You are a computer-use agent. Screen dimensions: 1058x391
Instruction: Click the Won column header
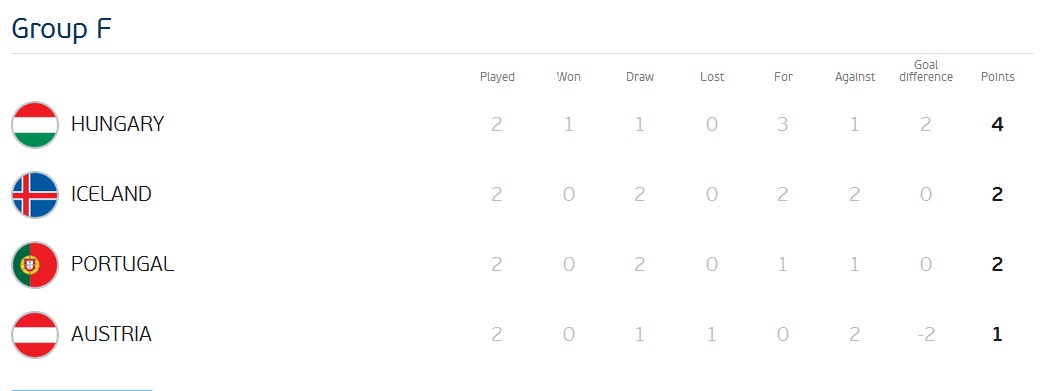pos(569,77)
